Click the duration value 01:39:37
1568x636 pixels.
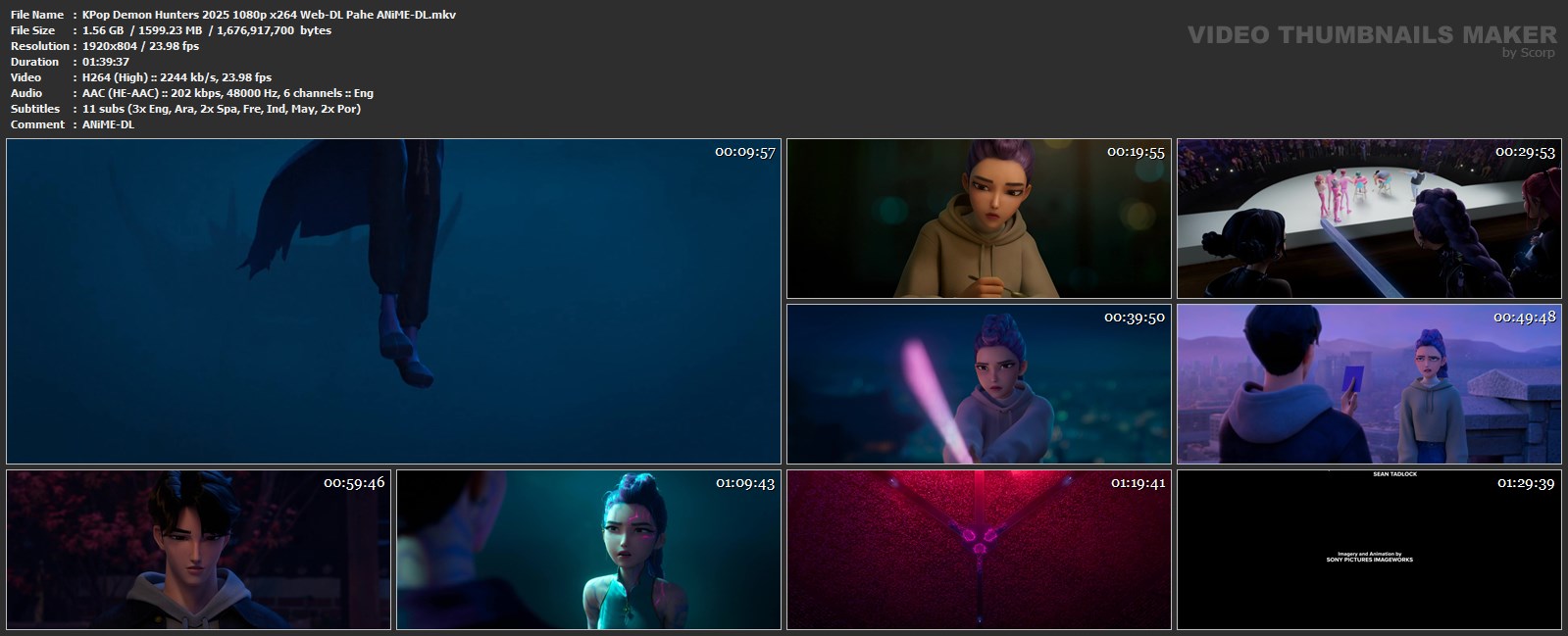[x=106, y=62]
